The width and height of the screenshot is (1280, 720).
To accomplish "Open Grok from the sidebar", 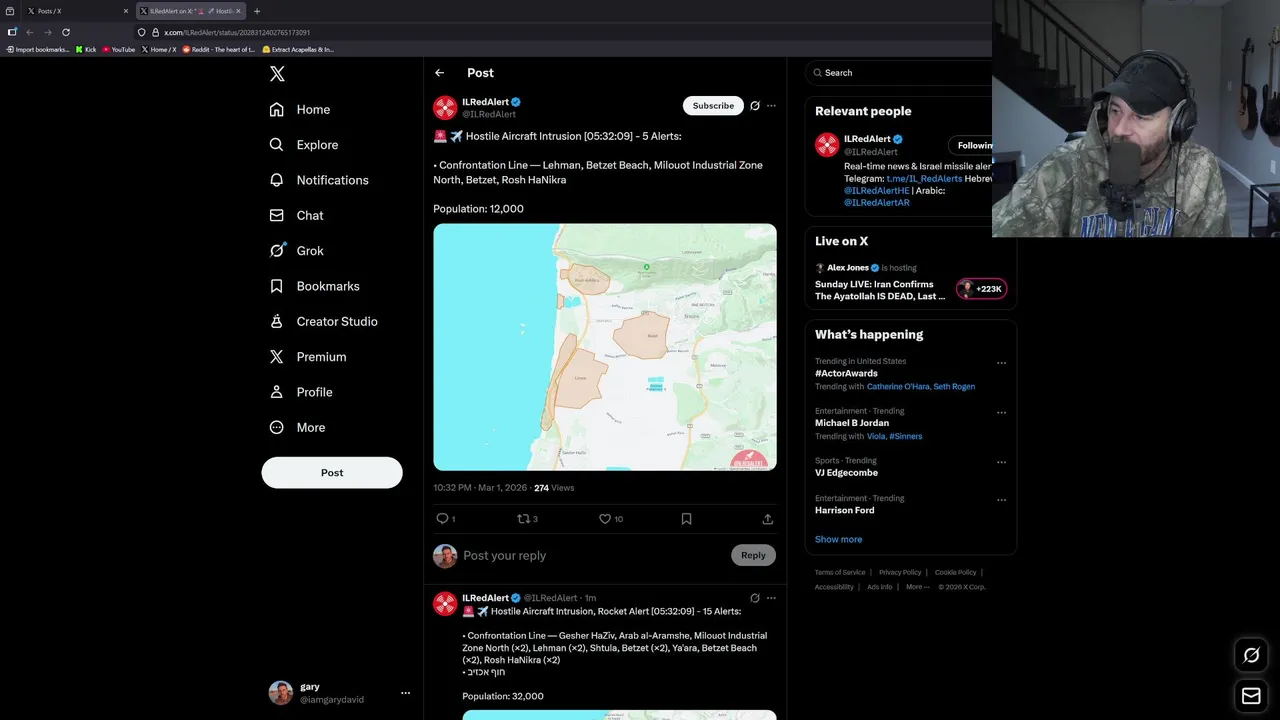I will pyautogui.click(x=296, y=251).
